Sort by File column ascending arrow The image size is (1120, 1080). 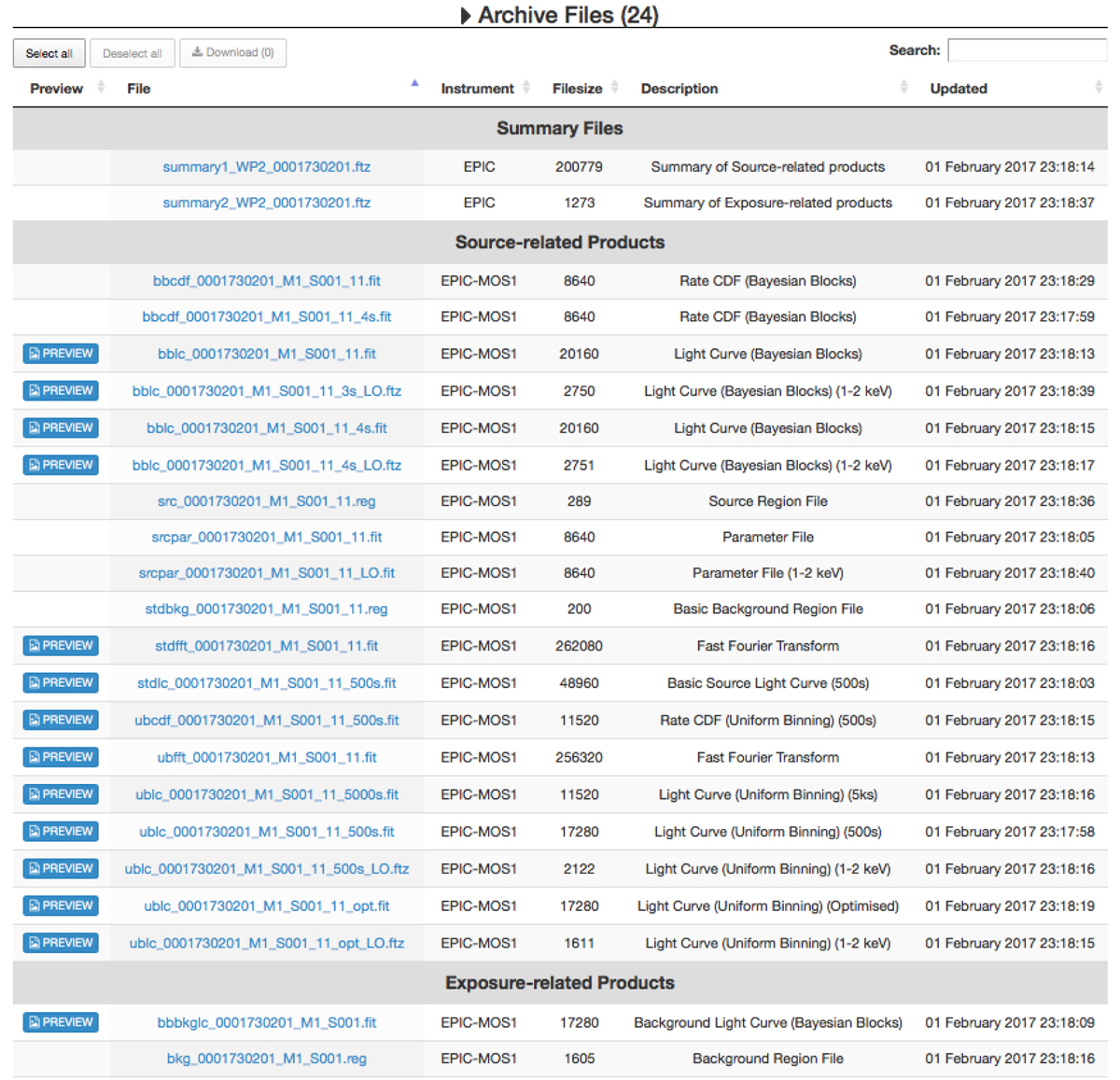[414, 84]
